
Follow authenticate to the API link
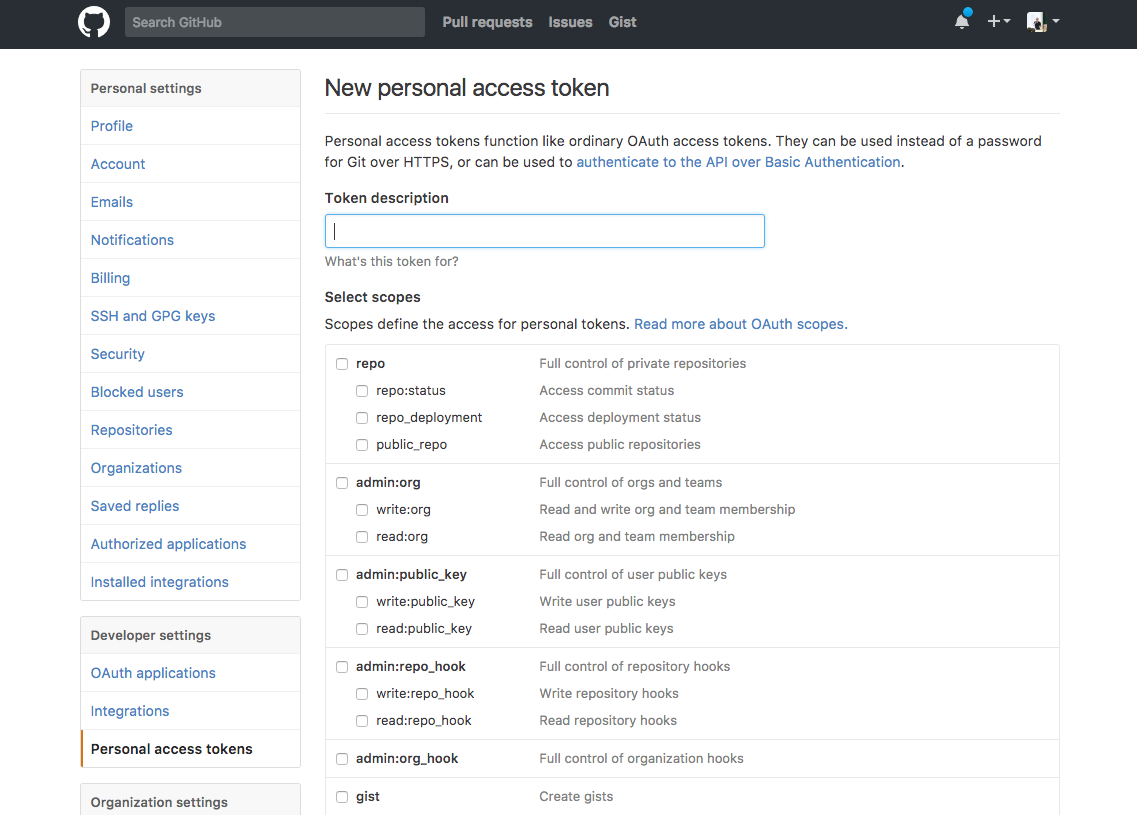pyautogui.click(x=738, y=162)
